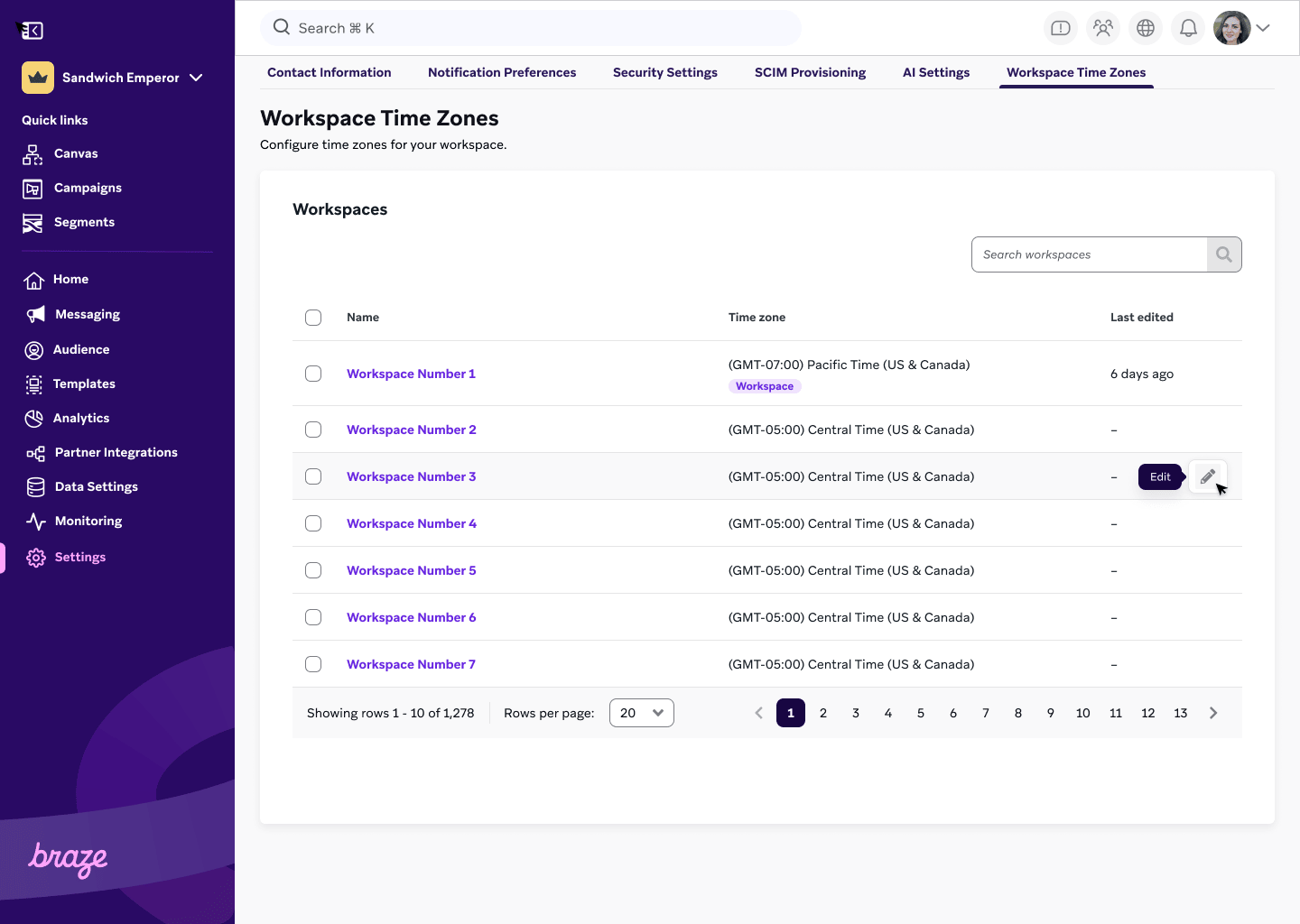Viewport: 1300px width, 924px height.
Task: Open Canvas from Quick links
Action: point(76,153)
